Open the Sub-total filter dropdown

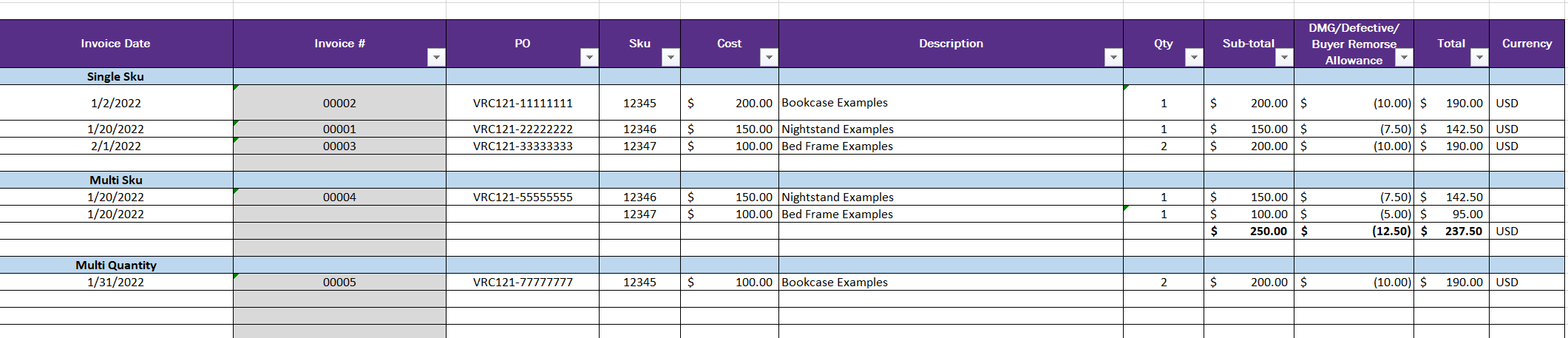[x=1285, y=58]
